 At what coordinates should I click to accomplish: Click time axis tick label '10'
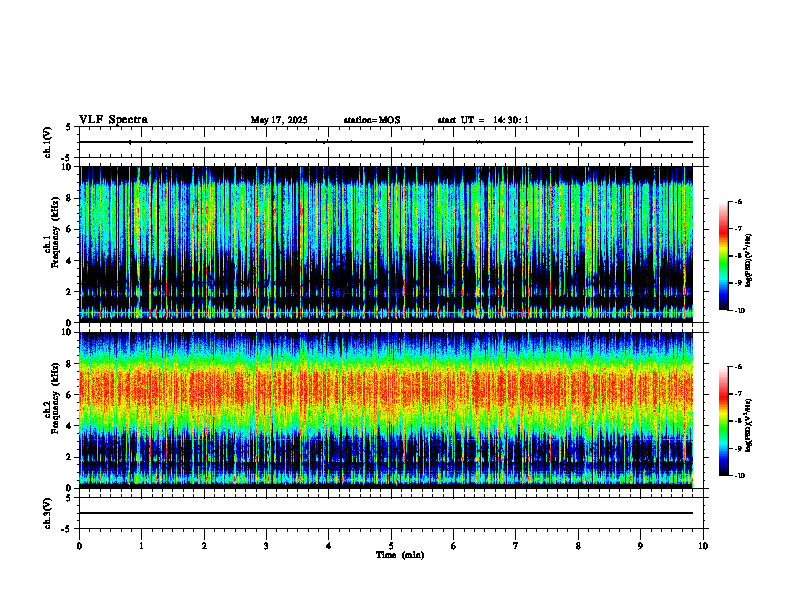coord(703,546)
